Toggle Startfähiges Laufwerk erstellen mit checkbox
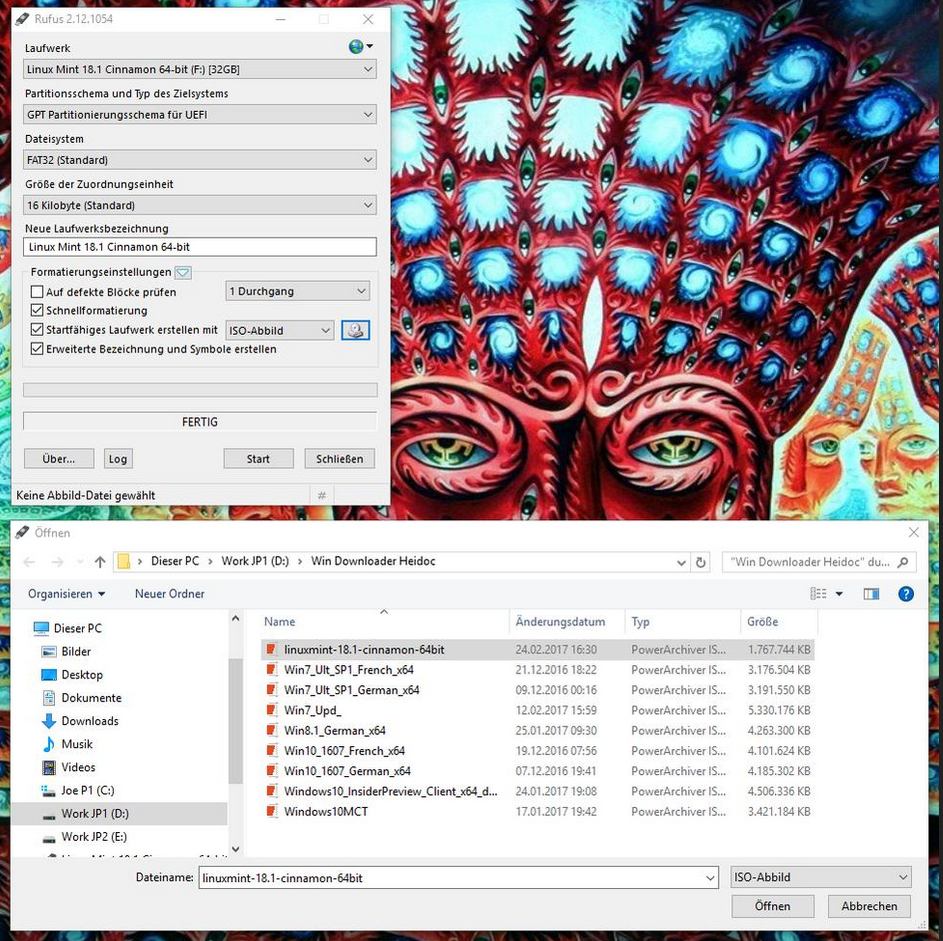This screenshot has height=941, width=943. pyautogui.click(x=37, y=330)
